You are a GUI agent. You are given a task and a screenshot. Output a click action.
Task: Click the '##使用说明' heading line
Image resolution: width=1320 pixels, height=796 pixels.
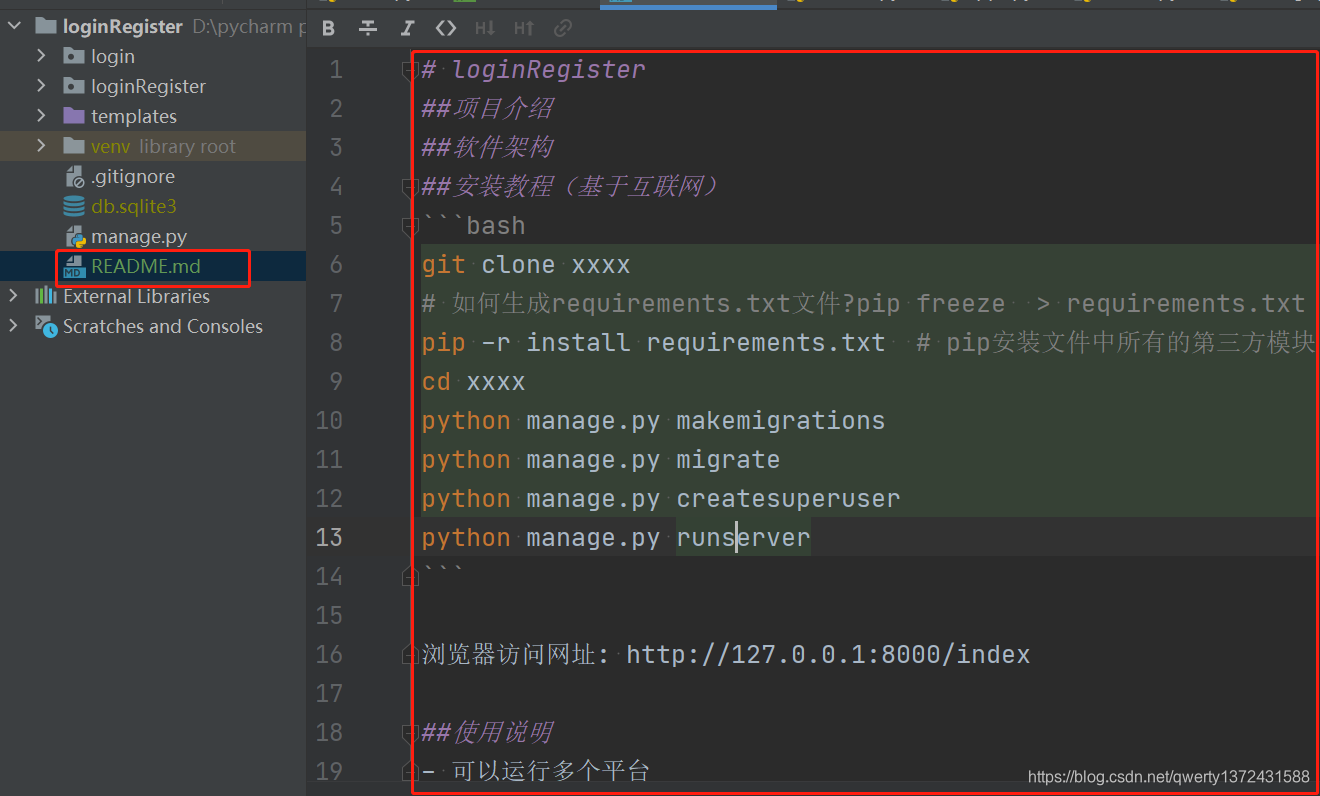pos(488,733)
